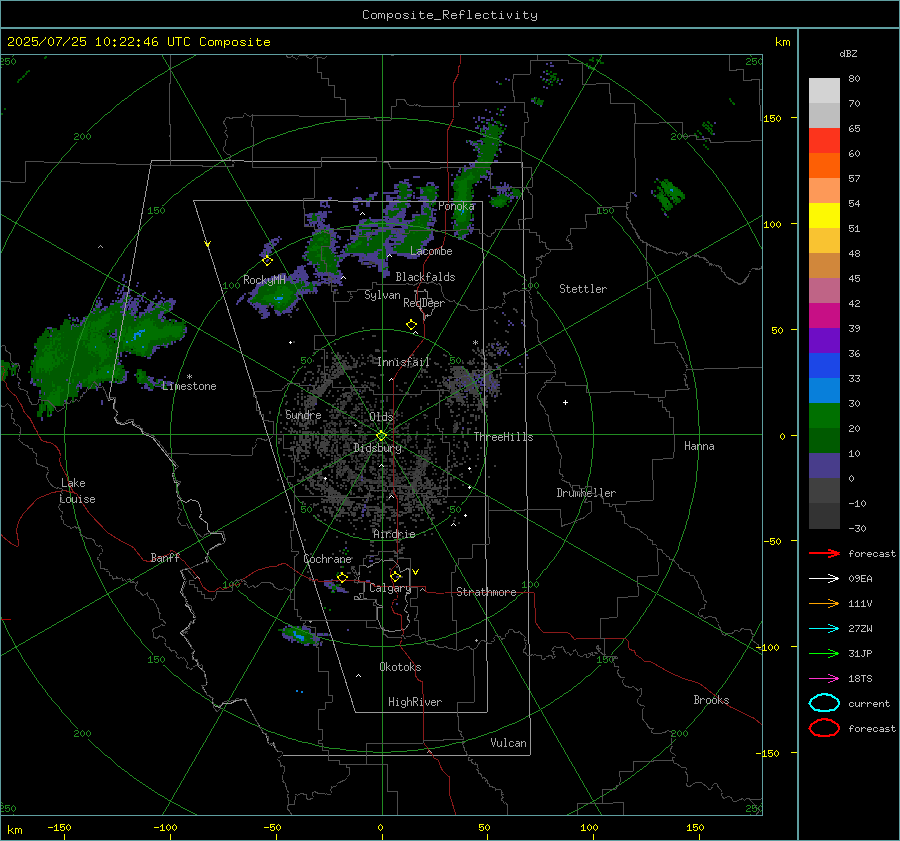Click the current legend label

[x=869, y=704]
